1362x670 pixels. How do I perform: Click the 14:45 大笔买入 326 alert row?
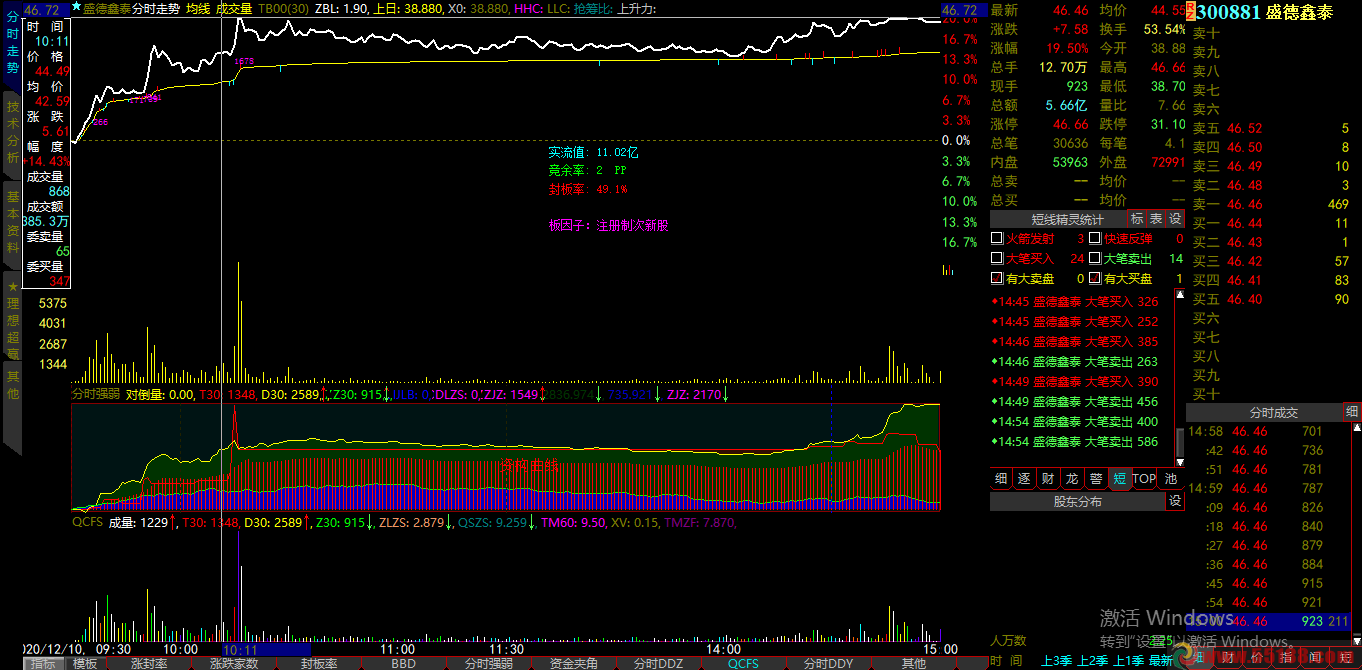pos(1075,301)
